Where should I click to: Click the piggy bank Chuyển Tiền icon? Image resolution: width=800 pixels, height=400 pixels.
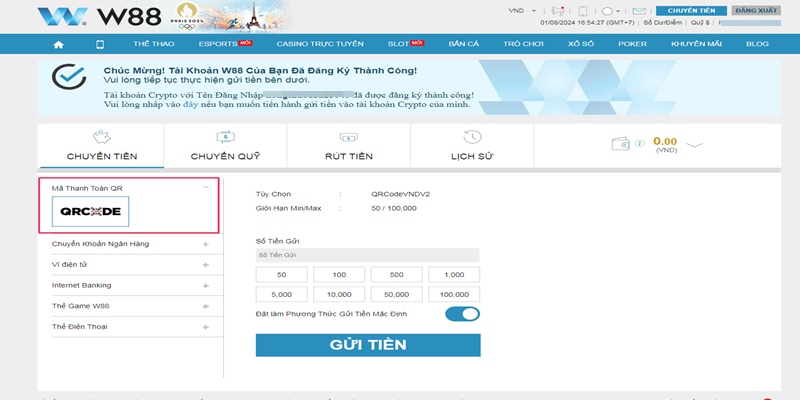point(102,137)
